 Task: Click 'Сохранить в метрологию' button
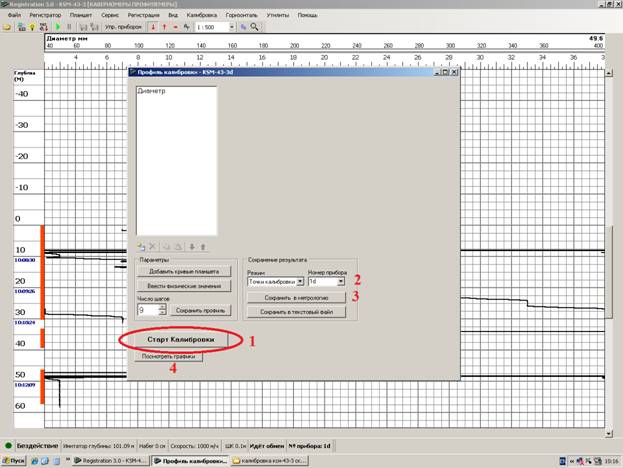tap(296, 298)
